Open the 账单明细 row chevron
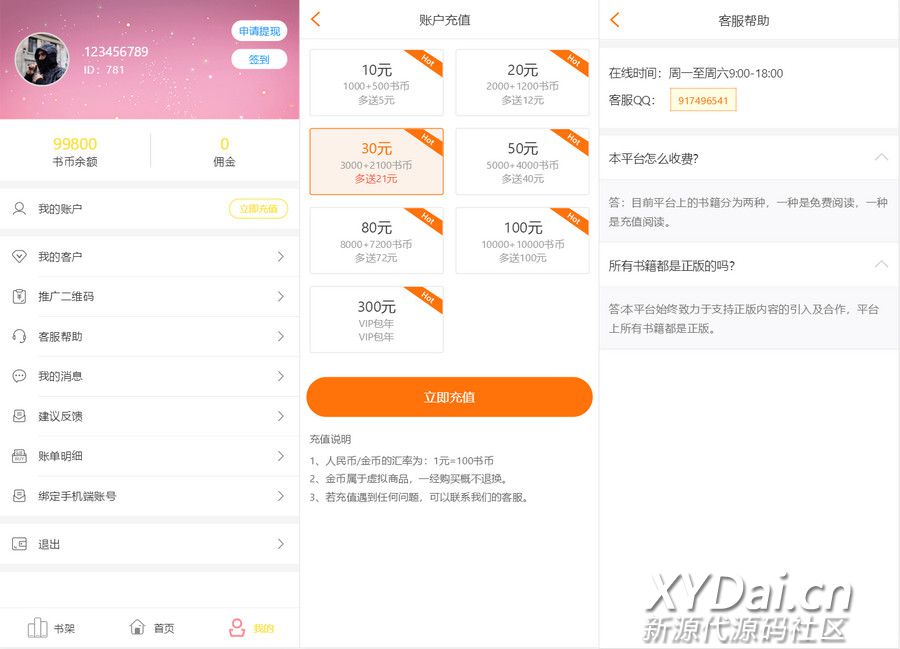The image size is (900, 649). click(281, 456)
